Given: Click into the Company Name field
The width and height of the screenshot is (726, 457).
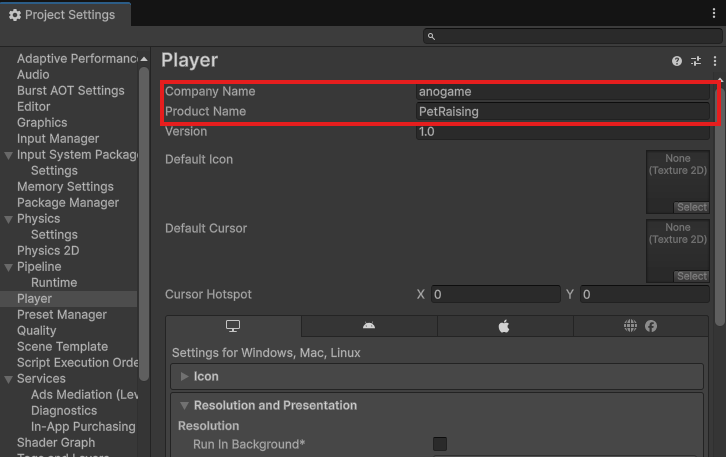Looking at the screenshot, I should (x=563, y=92).
